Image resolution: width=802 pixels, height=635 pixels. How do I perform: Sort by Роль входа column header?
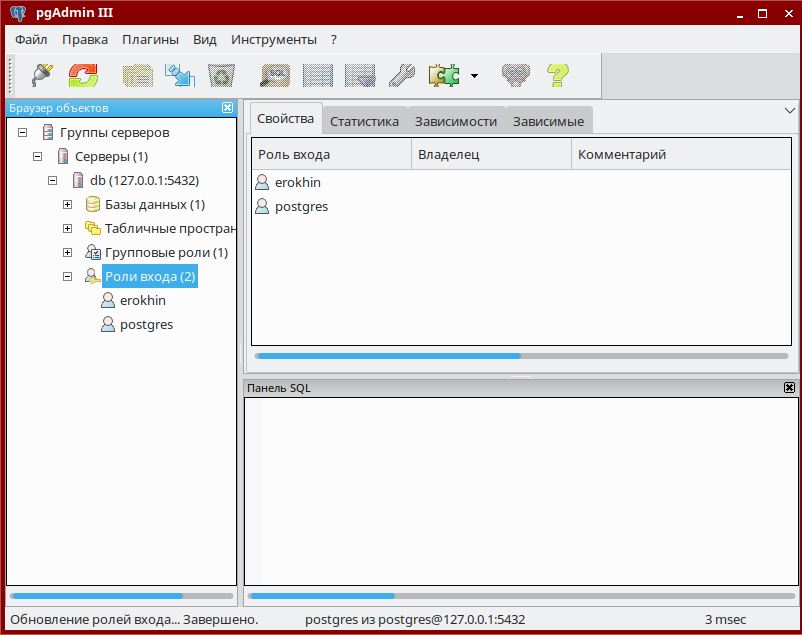(331, 155)
